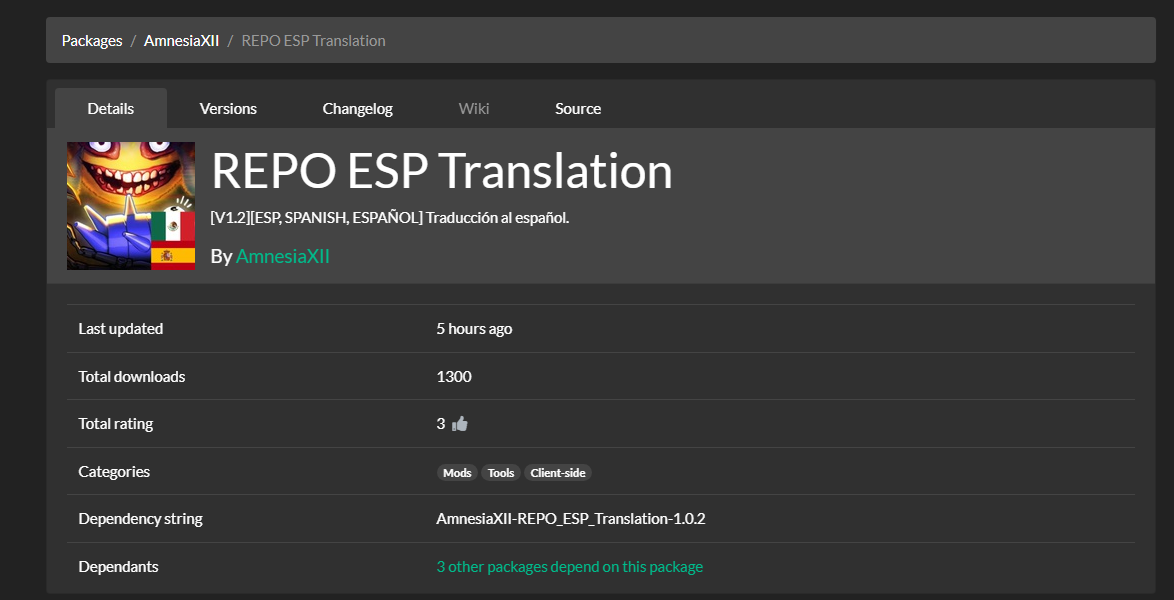Click the dependency string AmnesiaXII-REPO_ESP_Translation-1.0.2

(571, 519)
